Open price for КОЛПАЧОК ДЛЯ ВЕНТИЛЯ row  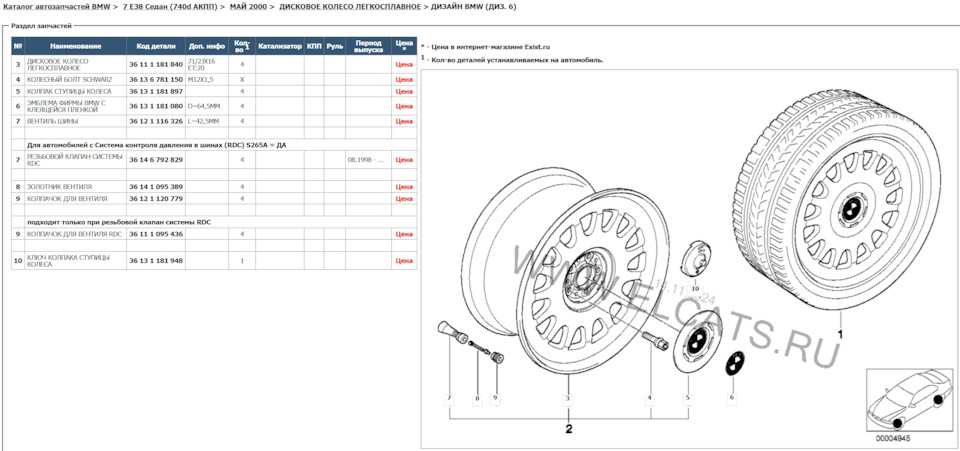(x=404, y=199)
